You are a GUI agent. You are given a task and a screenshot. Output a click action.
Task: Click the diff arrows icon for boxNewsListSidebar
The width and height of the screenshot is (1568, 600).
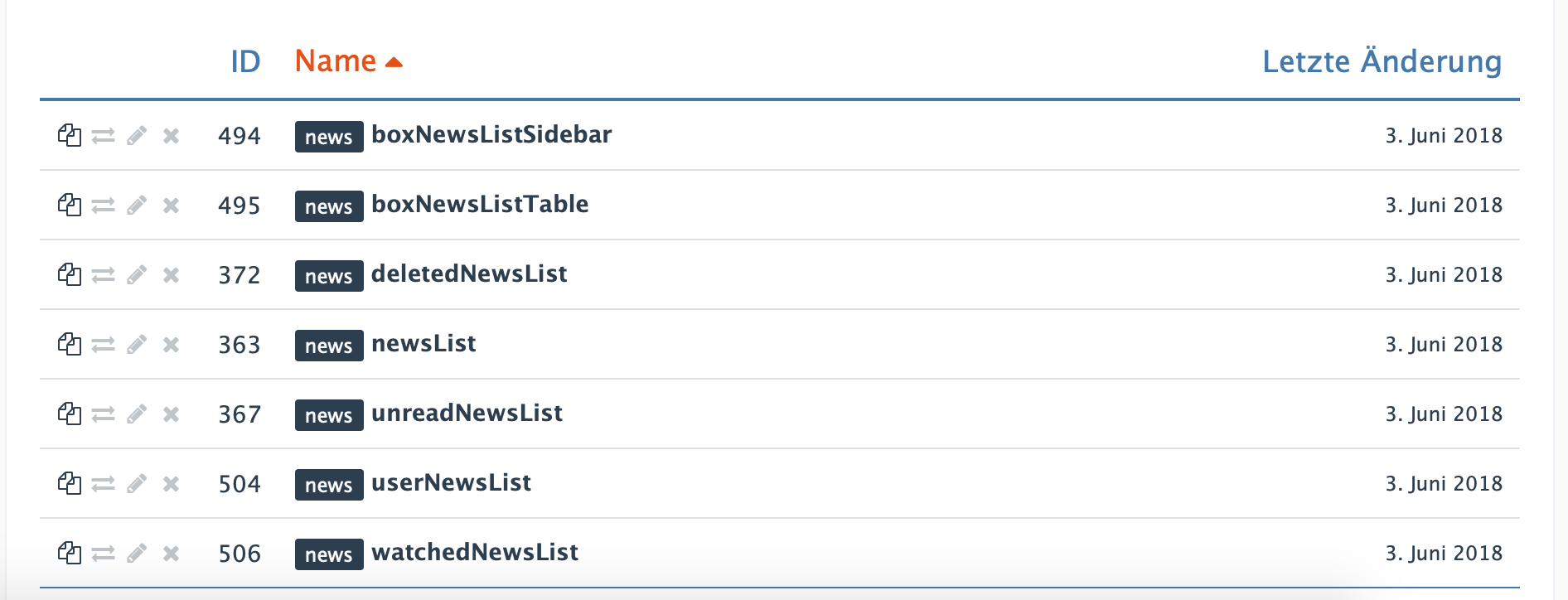(x=103, y=135)
